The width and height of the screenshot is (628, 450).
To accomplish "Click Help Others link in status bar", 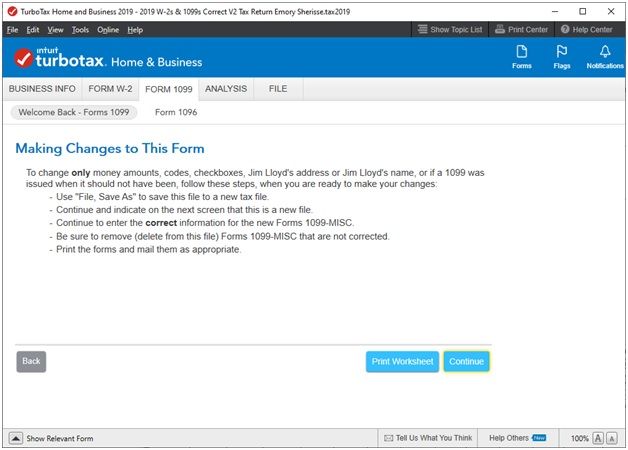I will (x=509, y=438).
